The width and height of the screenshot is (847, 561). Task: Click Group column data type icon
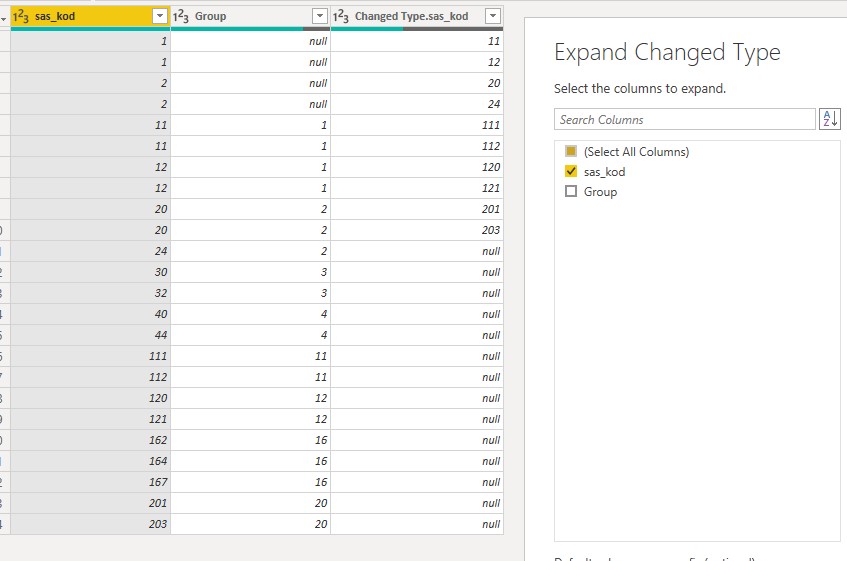[180, 16]
